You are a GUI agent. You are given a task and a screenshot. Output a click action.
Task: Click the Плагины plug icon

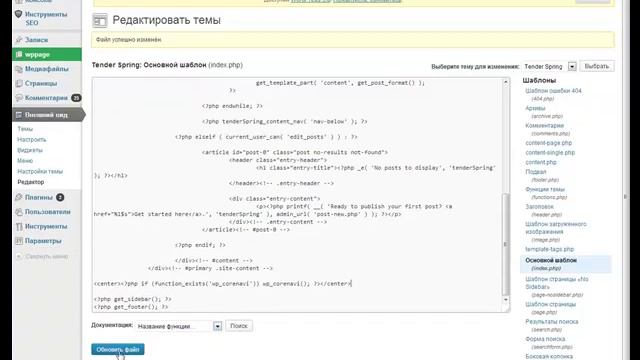[19, 198]
